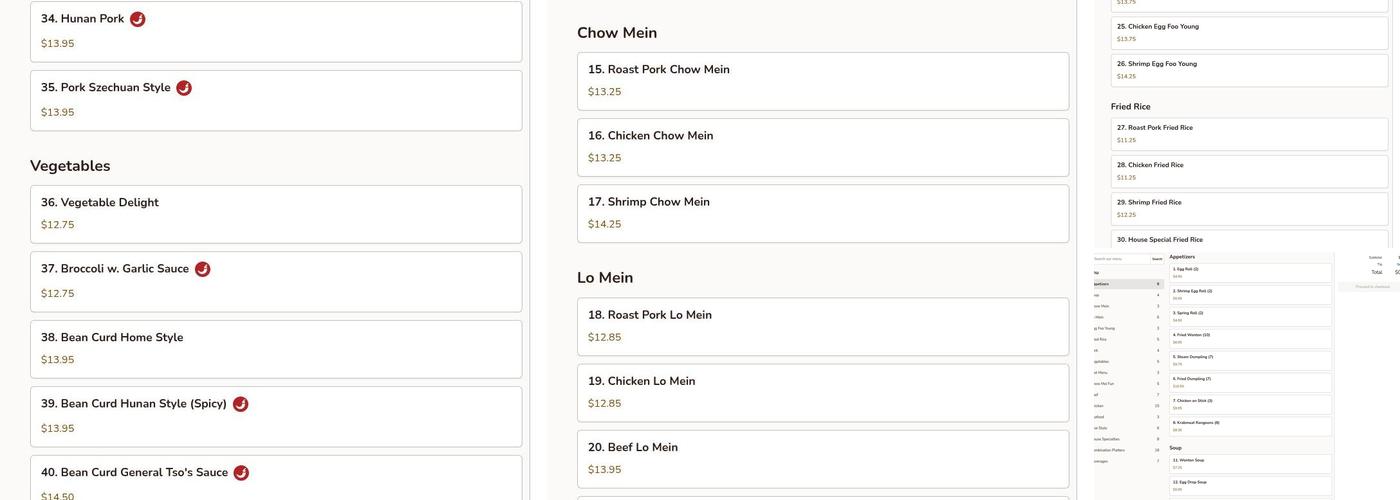Choose 15. Roast Pork Chow Mein
This screenshot has height=500, width=1400.
(x=822, y=81)
